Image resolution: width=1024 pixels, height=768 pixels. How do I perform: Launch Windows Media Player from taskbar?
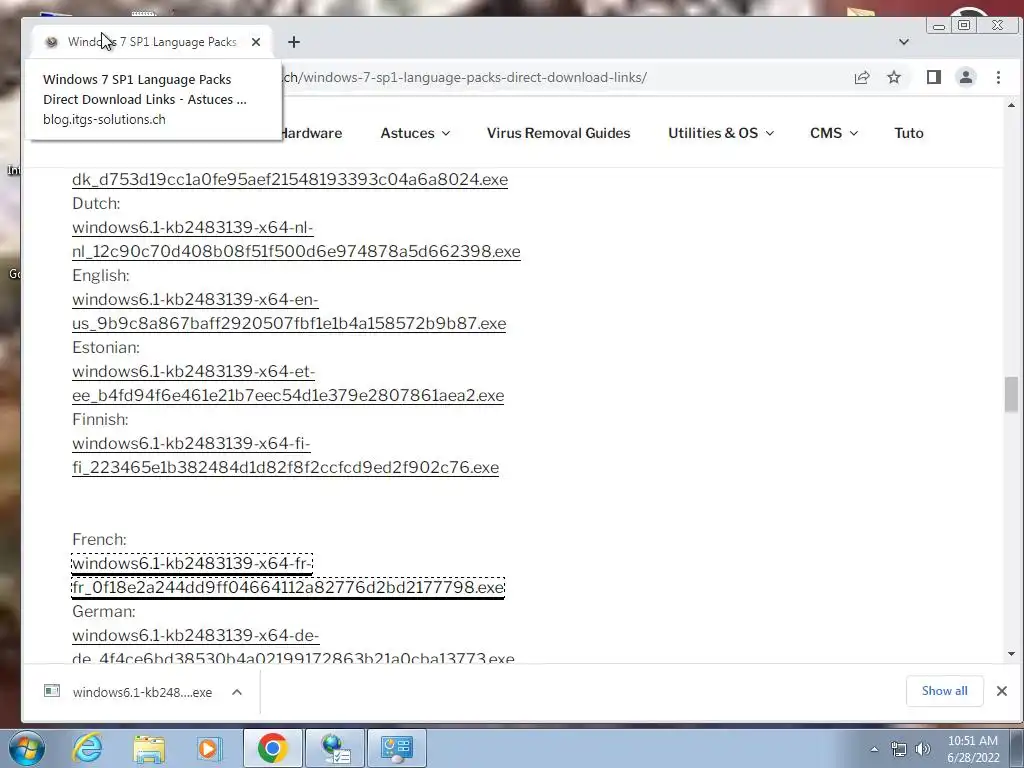[x=209, y=748]
